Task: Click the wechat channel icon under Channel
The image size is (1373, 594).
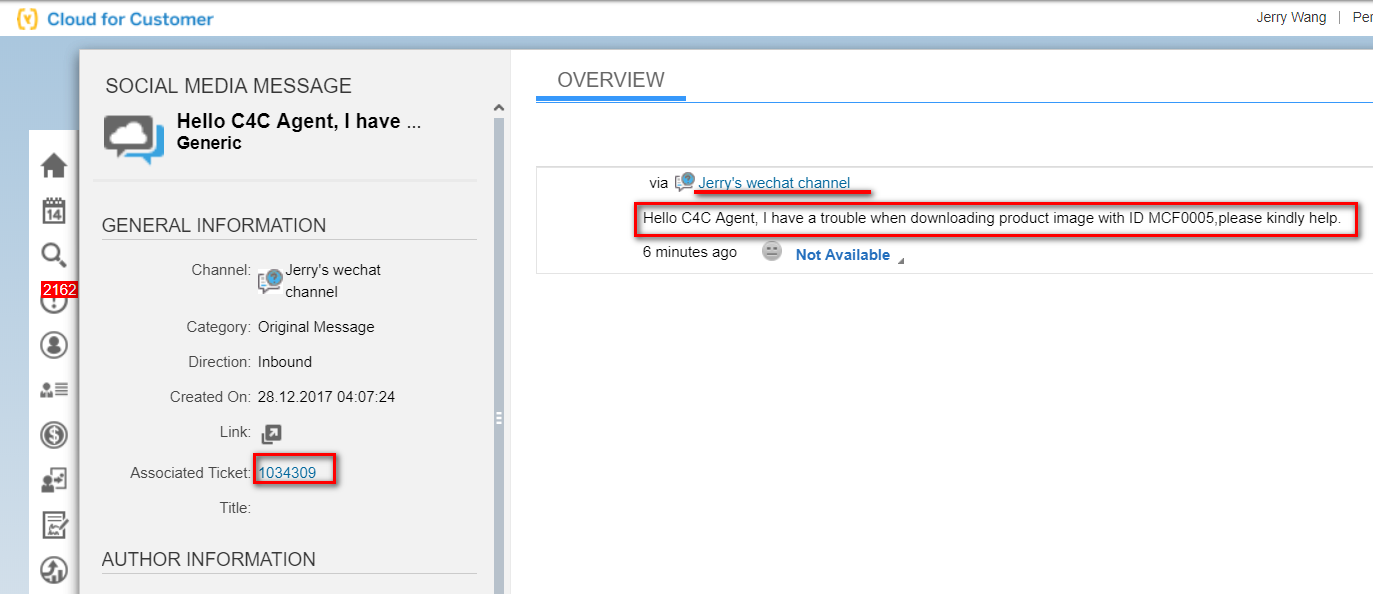Action: click(x=270, y=282)
